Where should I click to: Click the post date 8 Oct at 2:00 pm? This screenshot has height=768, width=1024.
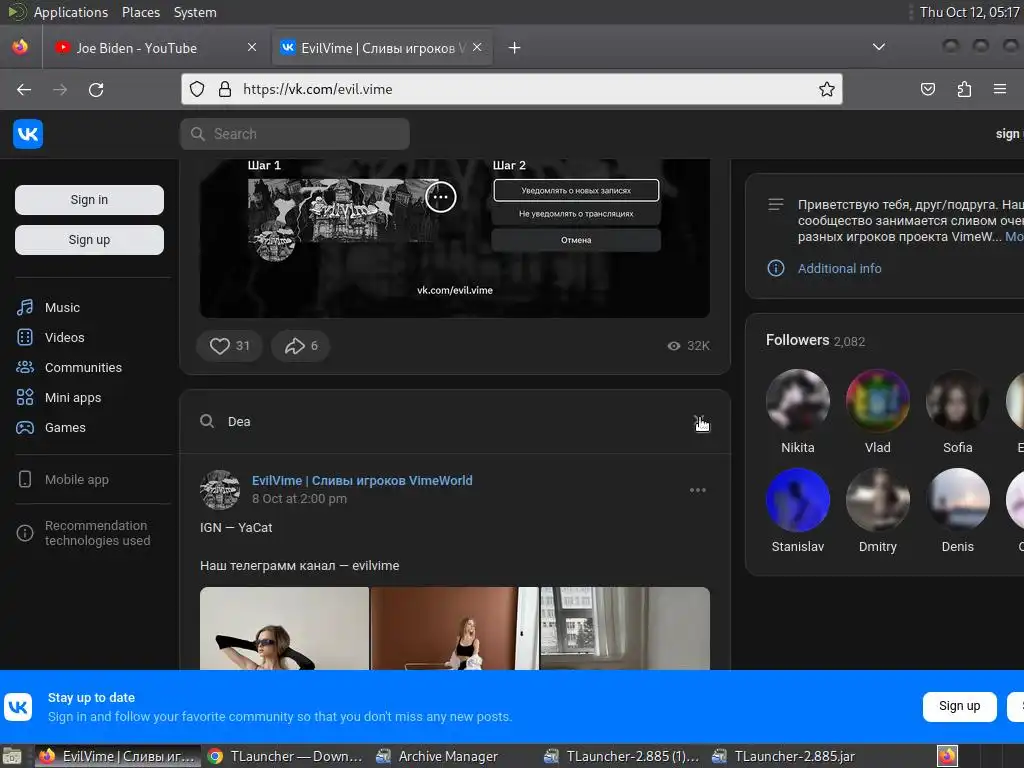click(x=300, y=499)
